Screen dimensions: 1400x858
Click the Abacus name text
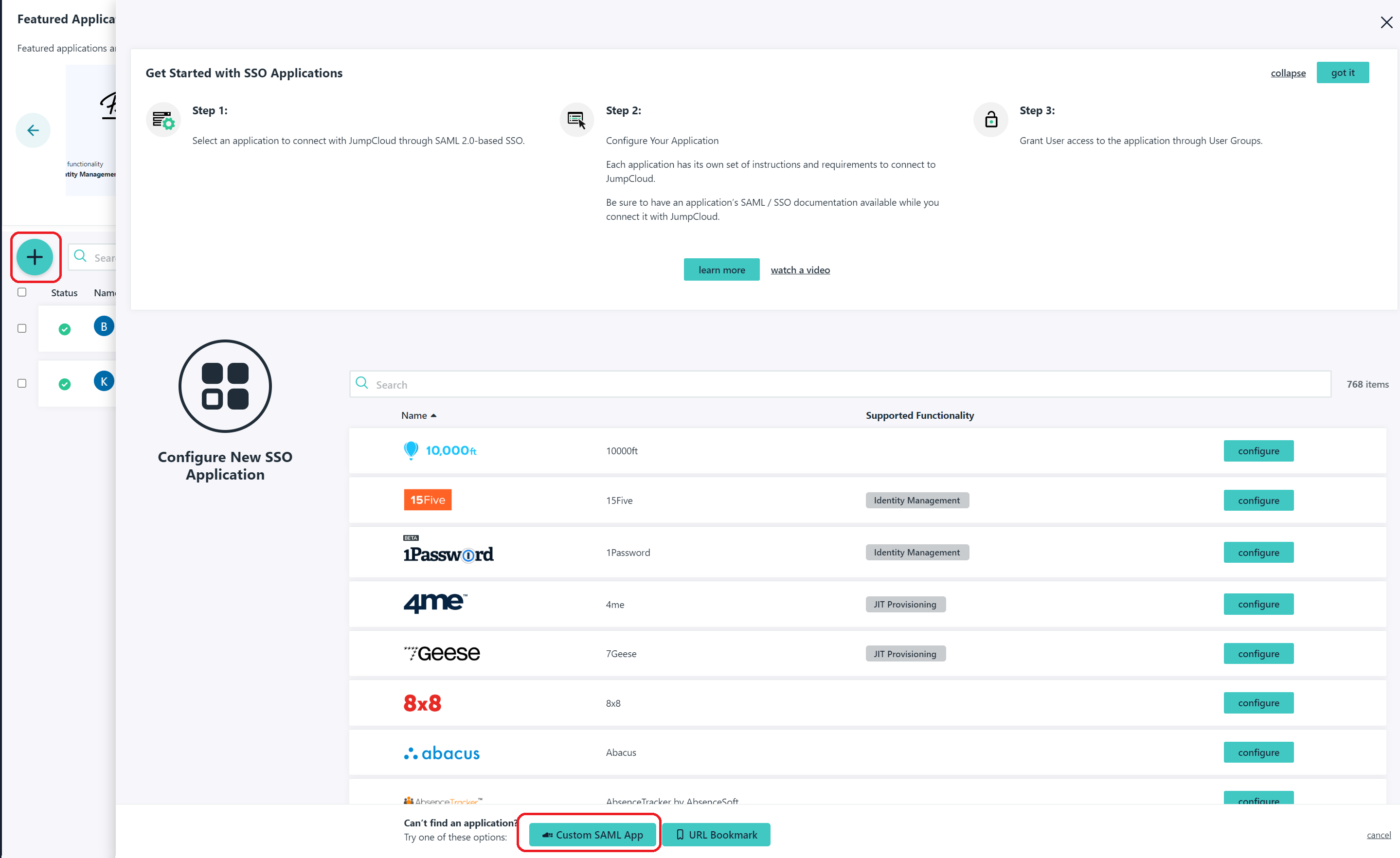(620, 752)
